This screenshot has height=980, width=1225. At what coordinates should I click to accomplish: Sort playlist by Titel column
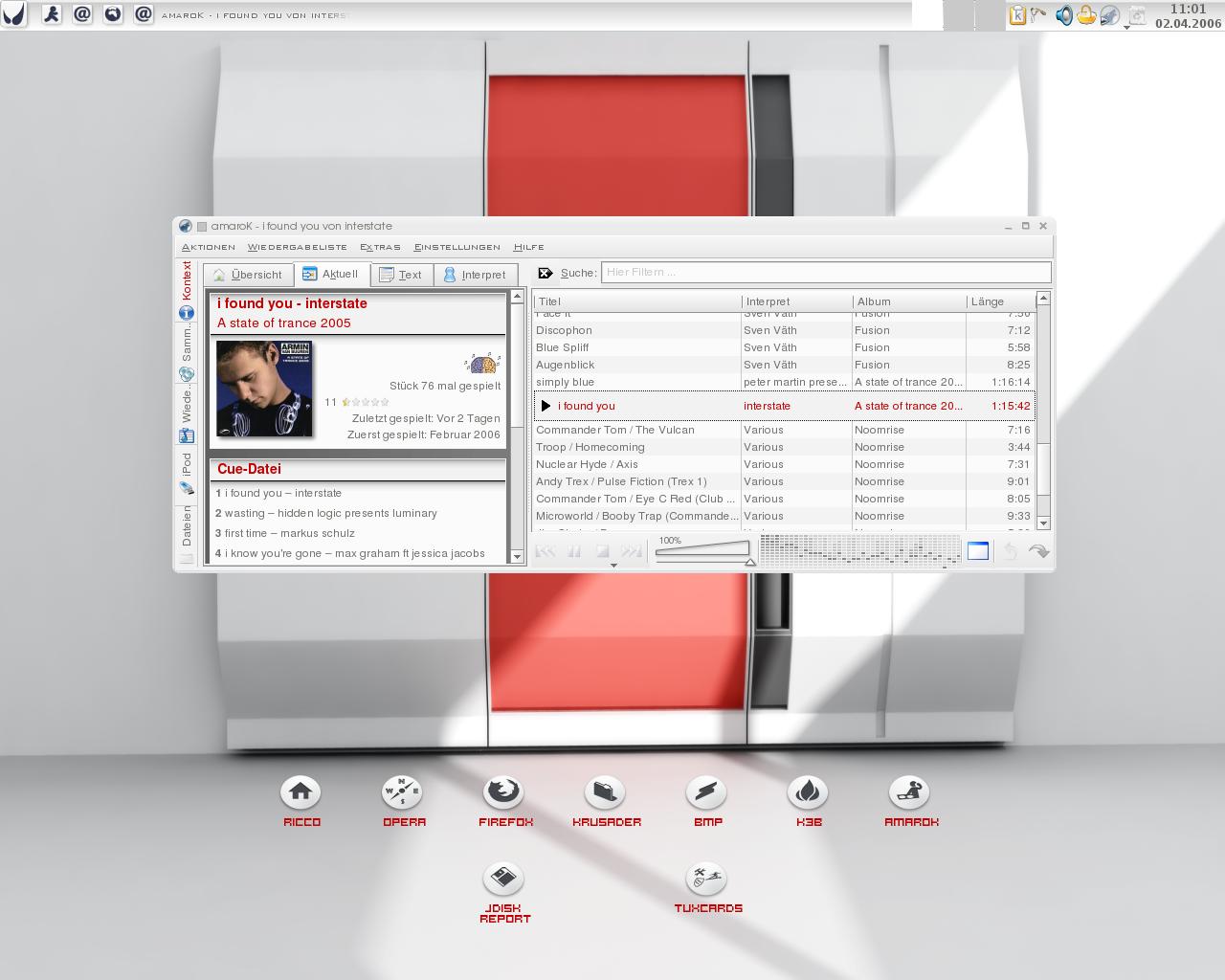[x=637, y=301]
